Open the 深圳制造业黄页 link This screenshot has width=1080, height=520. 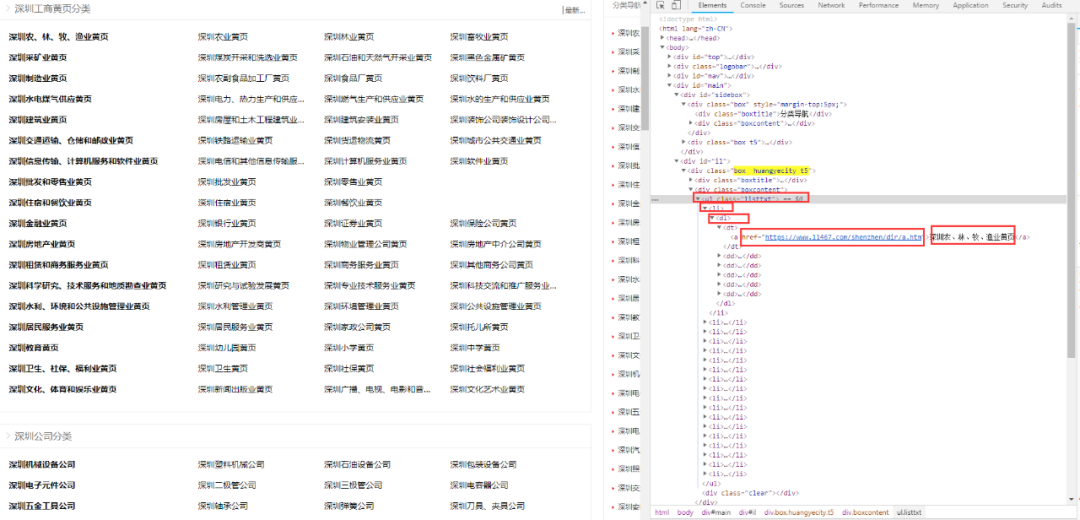[38, 79]
